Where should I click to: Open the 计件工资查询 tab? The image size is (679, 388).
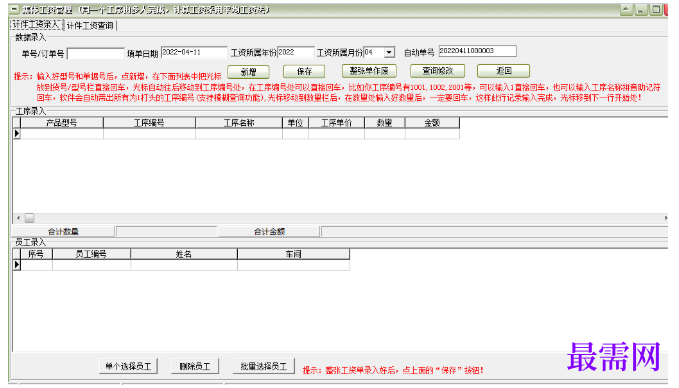pyautogui.click(x=90, y=26)
